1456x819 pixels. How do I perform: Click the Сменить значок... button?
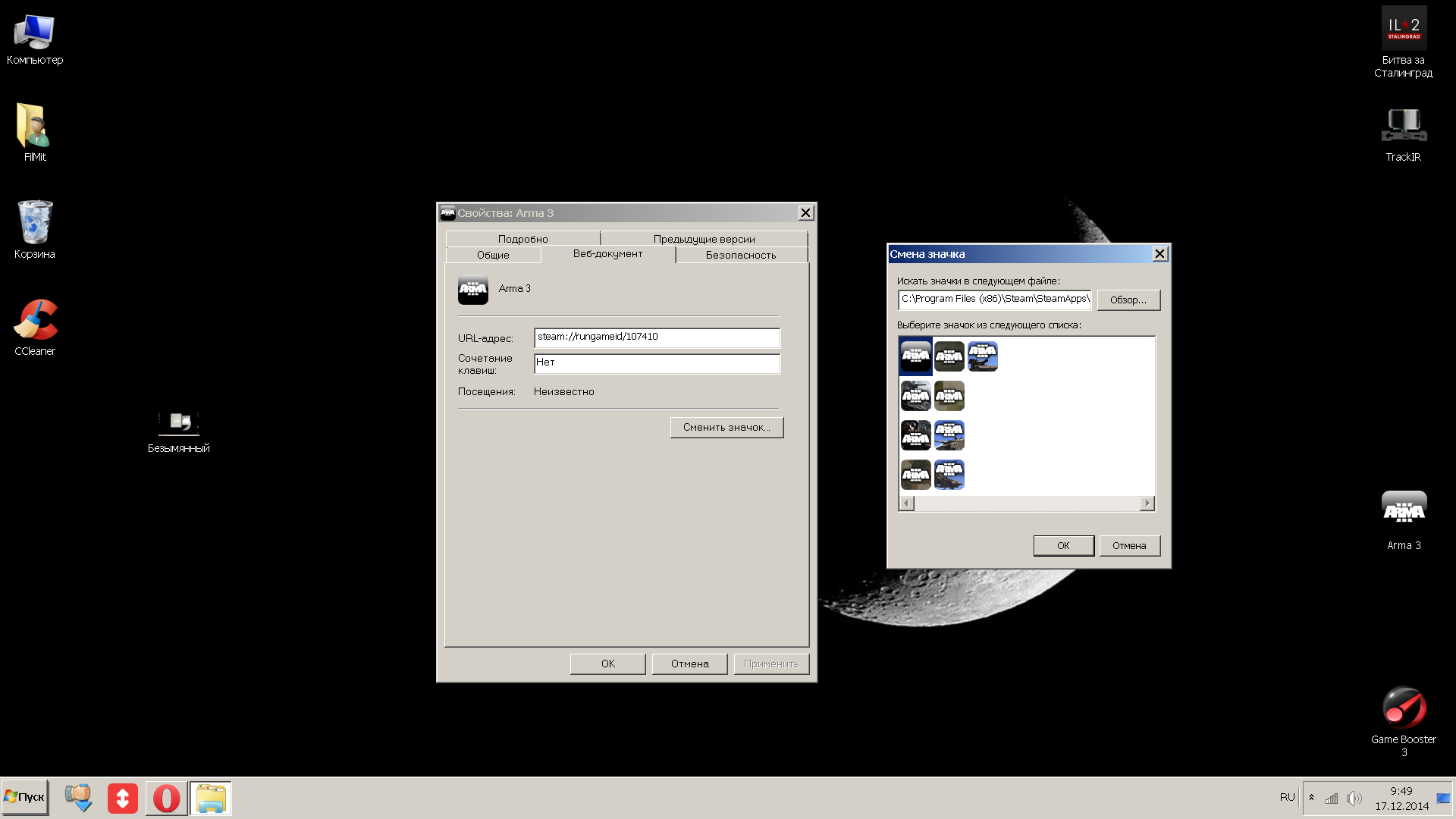tap(726, 428)
